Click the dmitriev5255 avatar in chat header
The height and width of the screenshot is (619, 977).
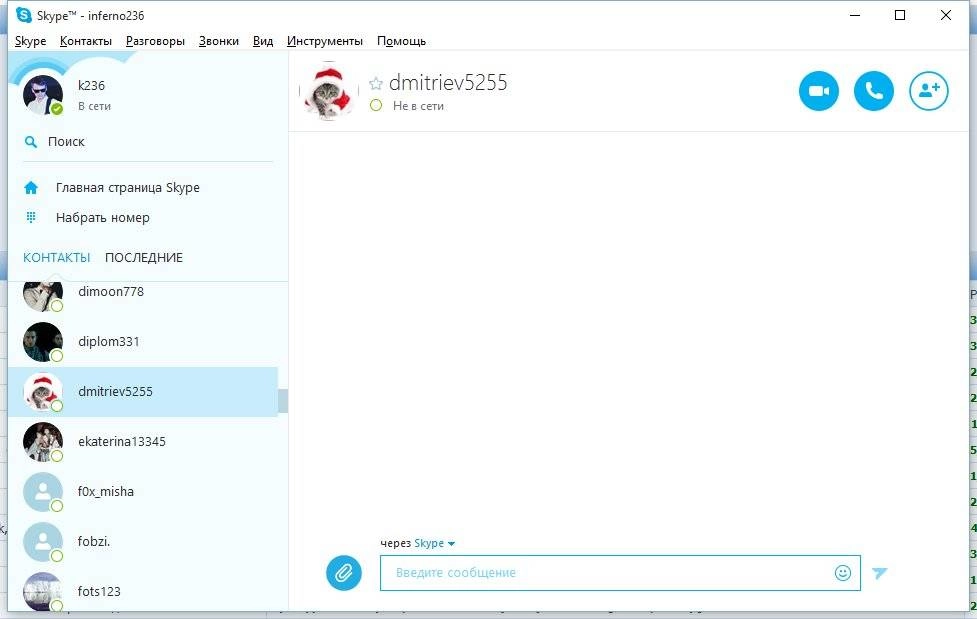(x=329, y=91)
